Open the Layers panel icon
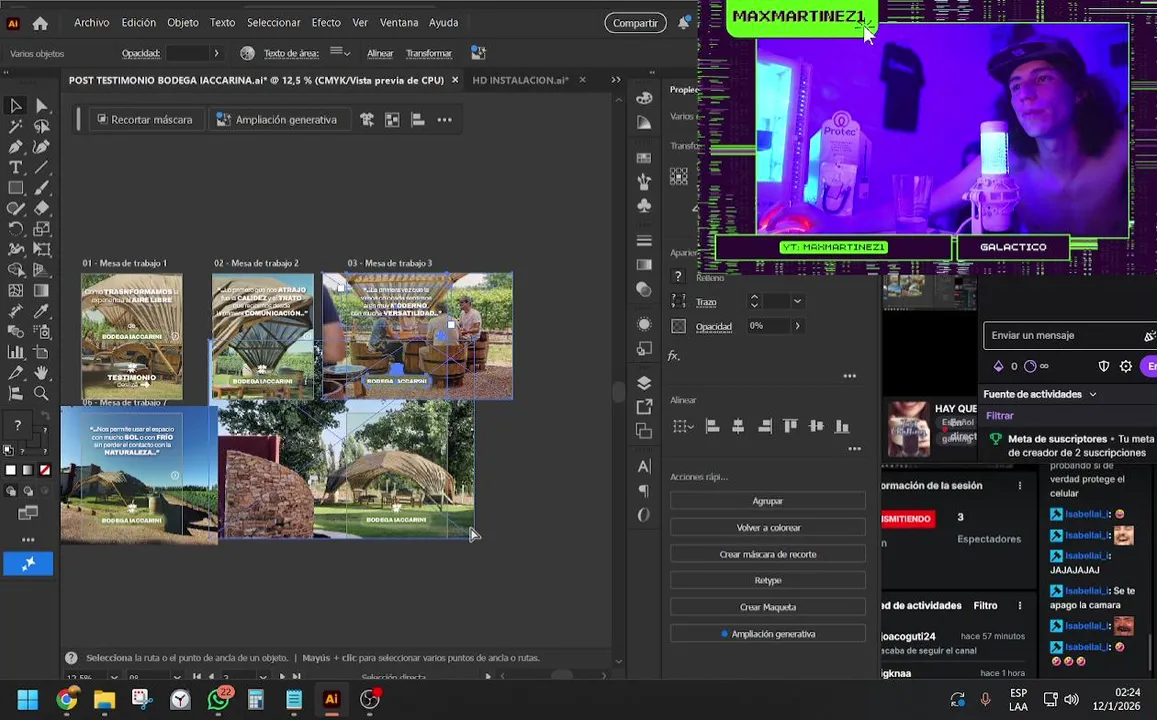 (x=644, y=383)
